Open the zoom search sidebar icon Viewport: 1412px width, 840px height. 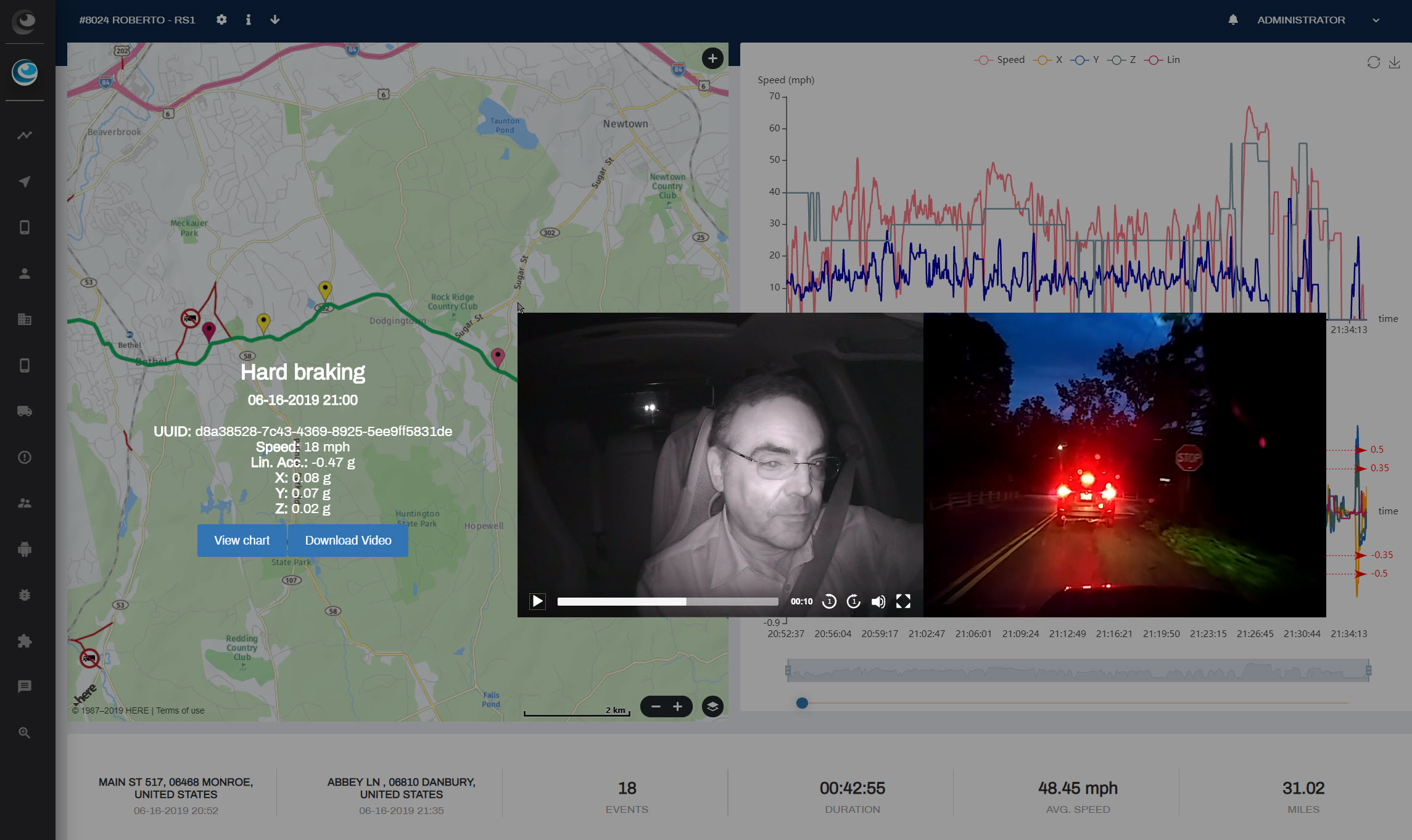[x=25, y=733]
